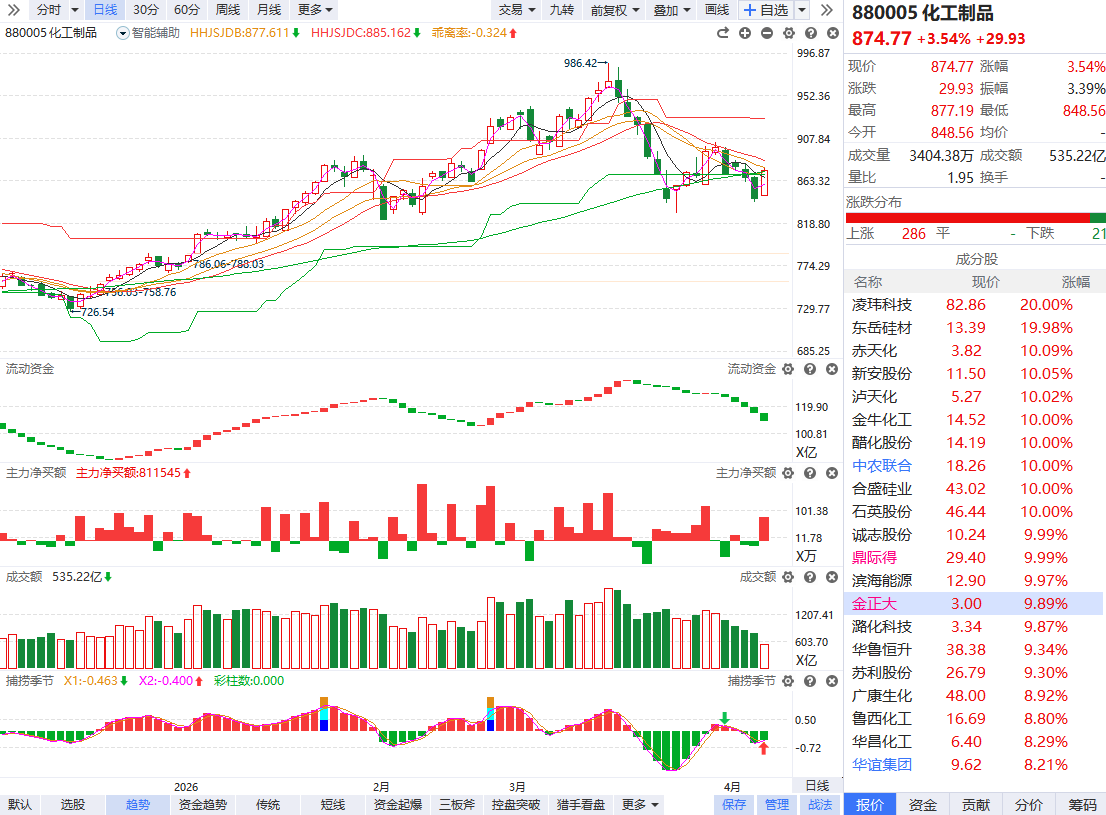
Task: Select 三板斧 indicator tab
Action: click(457, 805)
